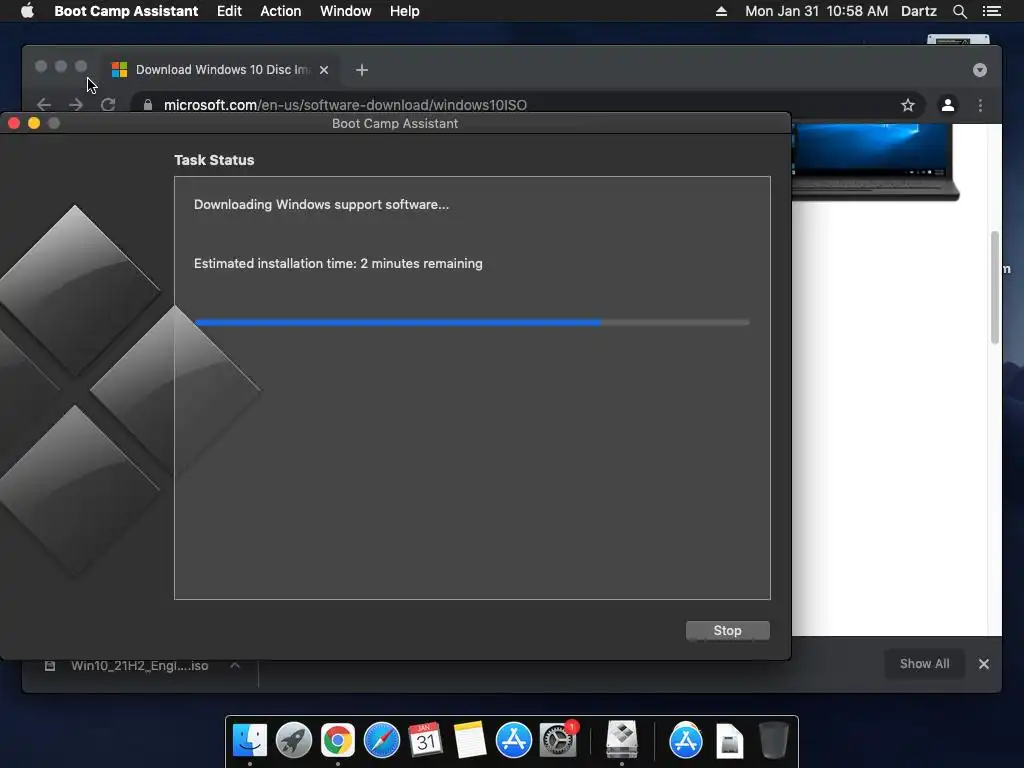
Task: Click the download progress bar
Action: point(472,322)
